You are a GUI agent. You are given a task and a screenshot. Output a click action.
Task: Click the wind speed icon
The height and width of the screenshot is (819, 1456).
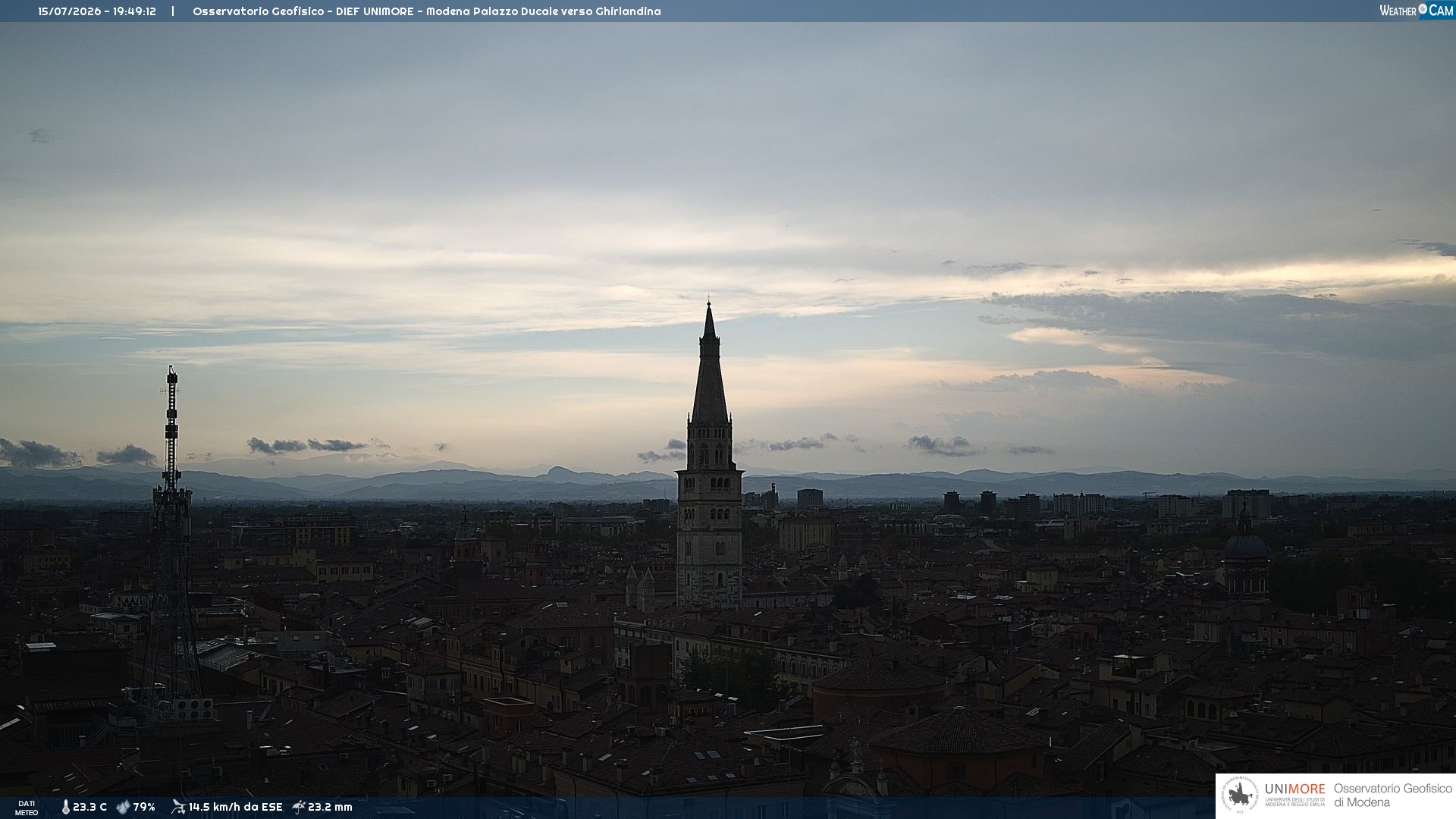click(178, 807)
